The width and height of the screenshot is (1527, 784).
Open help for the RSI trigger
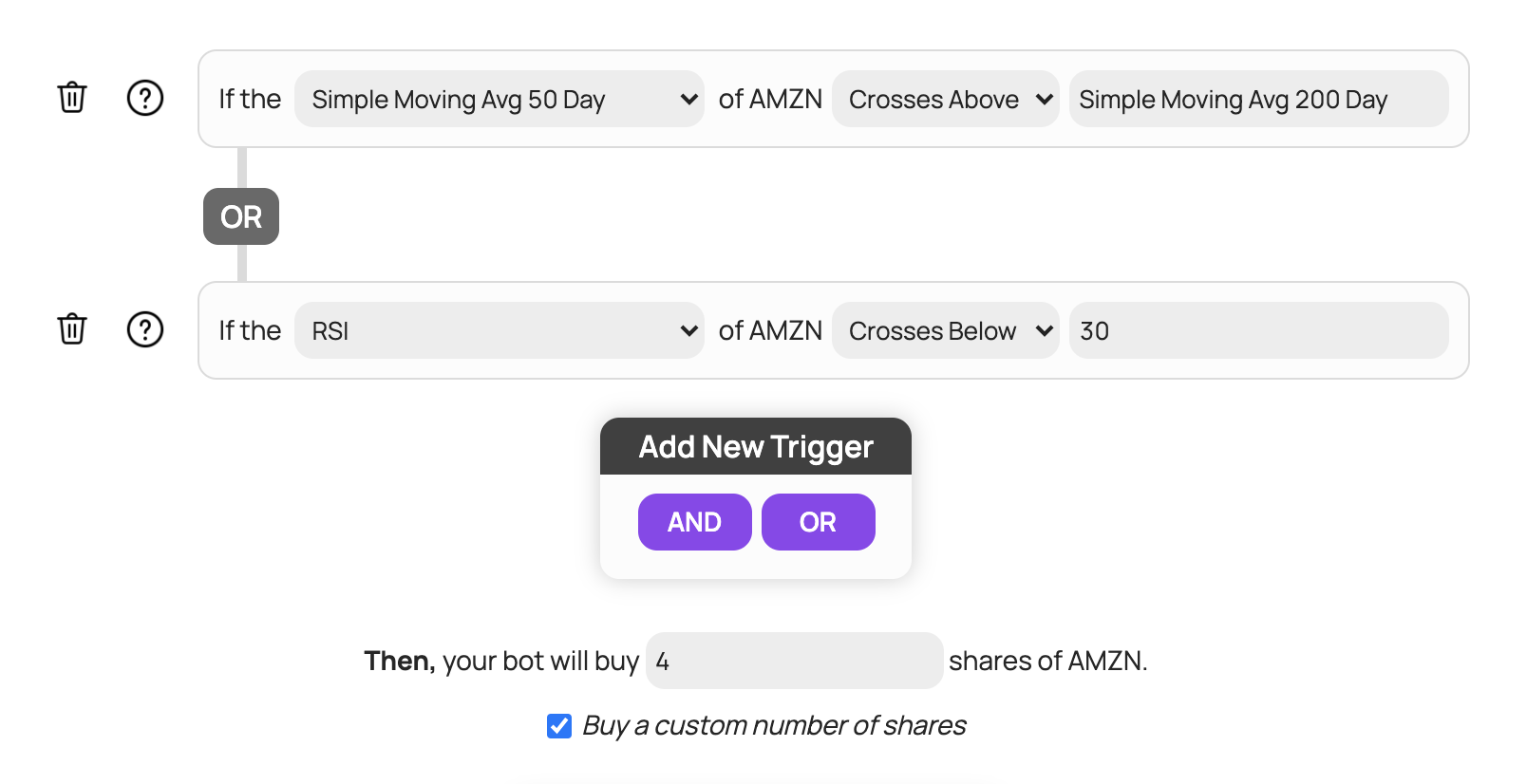point(145,329)
